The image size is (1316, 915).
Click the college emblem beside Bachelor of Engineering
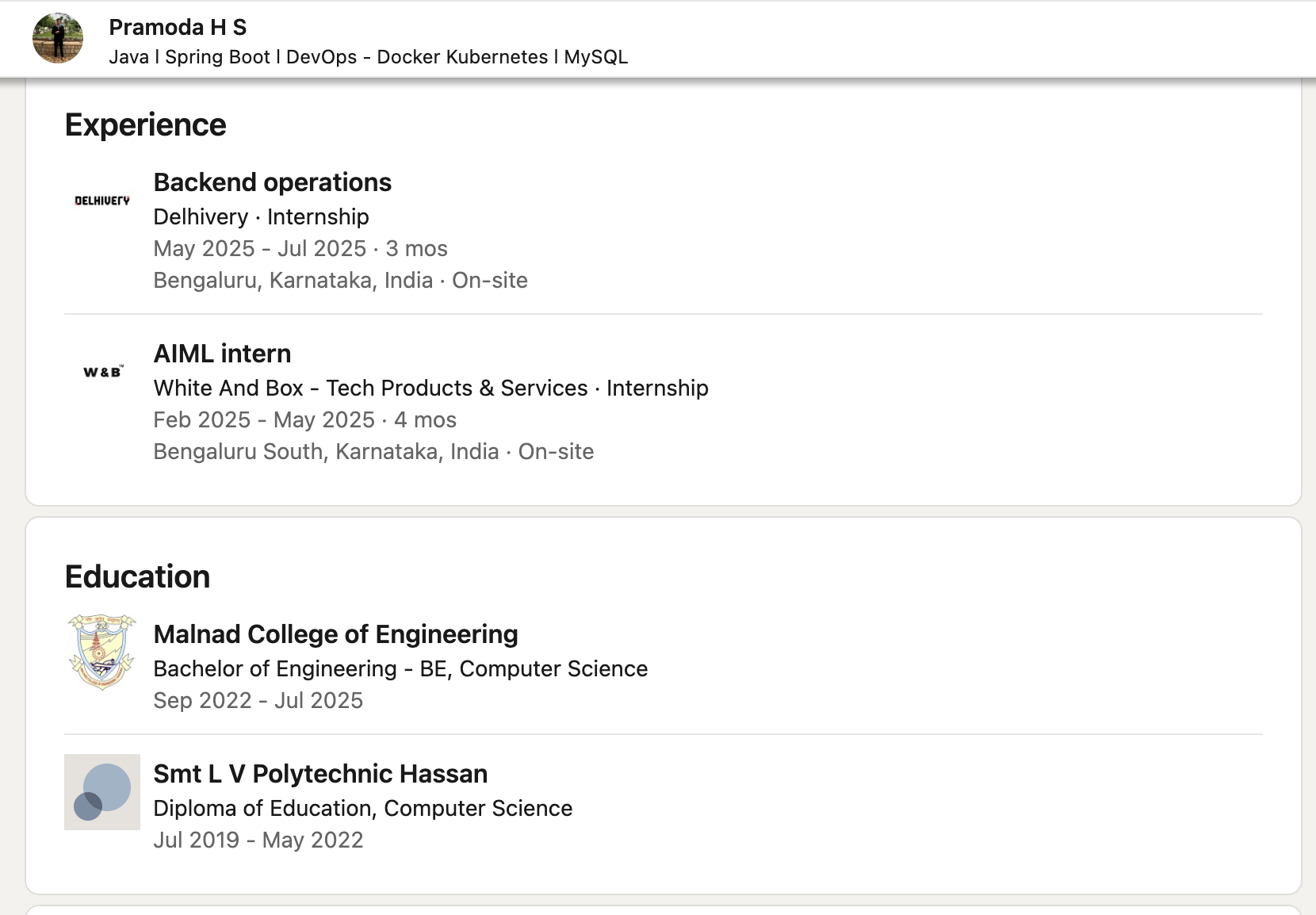click(x=101, y=652)
